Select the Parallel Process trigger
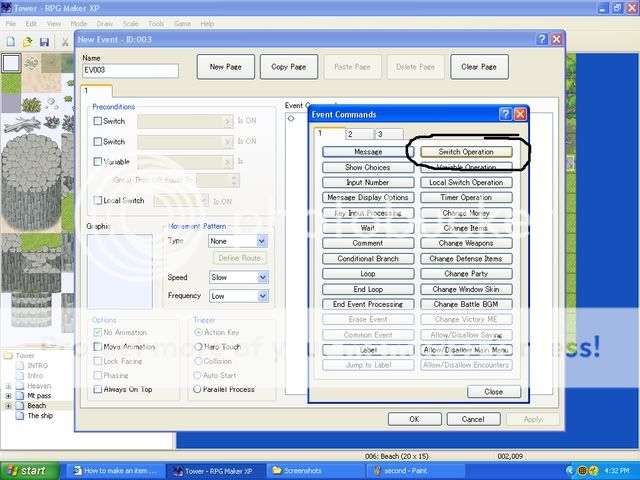This screenshot has height=480, width=640. pos(197,389)
